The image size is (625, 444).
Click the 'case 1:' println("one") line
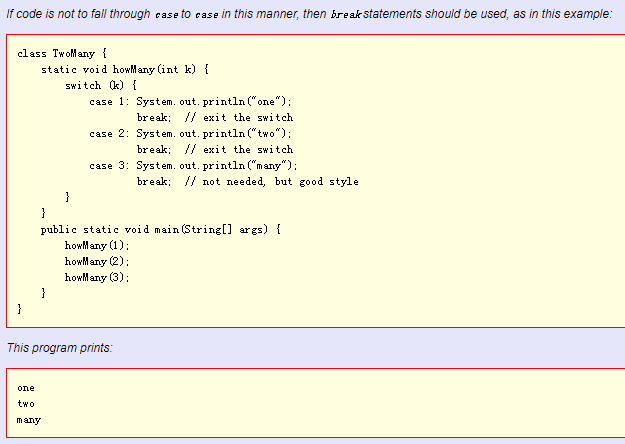point(191,102)
